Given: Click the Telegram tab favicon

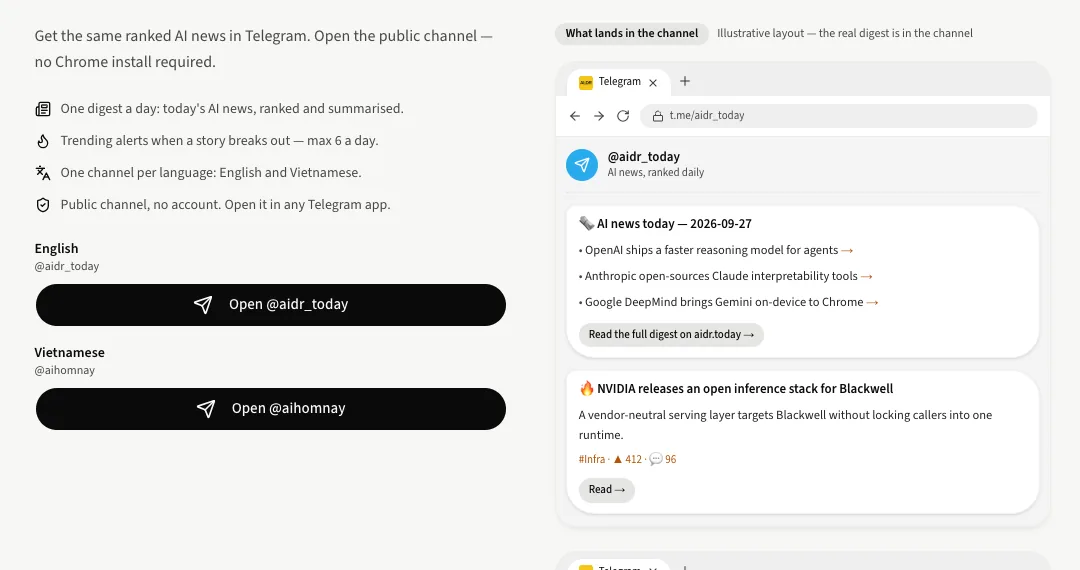Looking at the screenshot, I should coord(585,83).
